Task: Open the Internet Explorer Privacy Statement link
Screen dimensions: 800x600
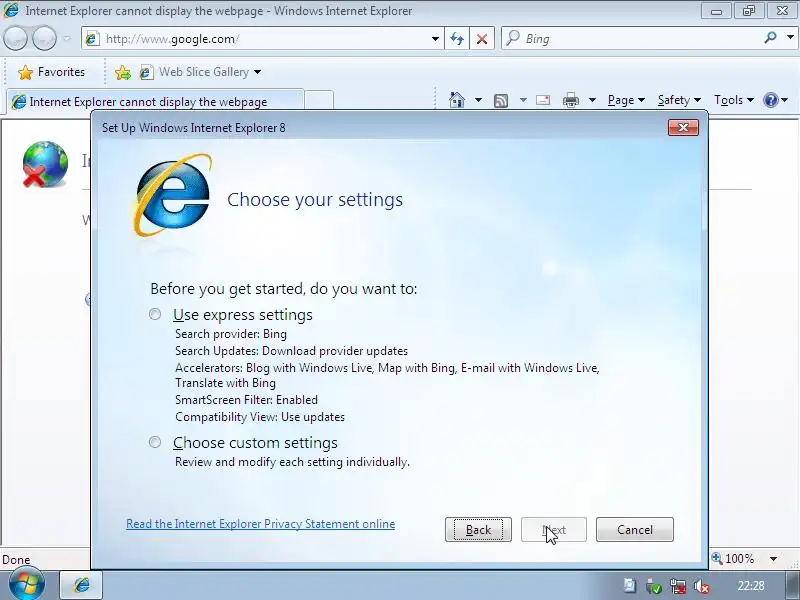Action: (260, 524)
